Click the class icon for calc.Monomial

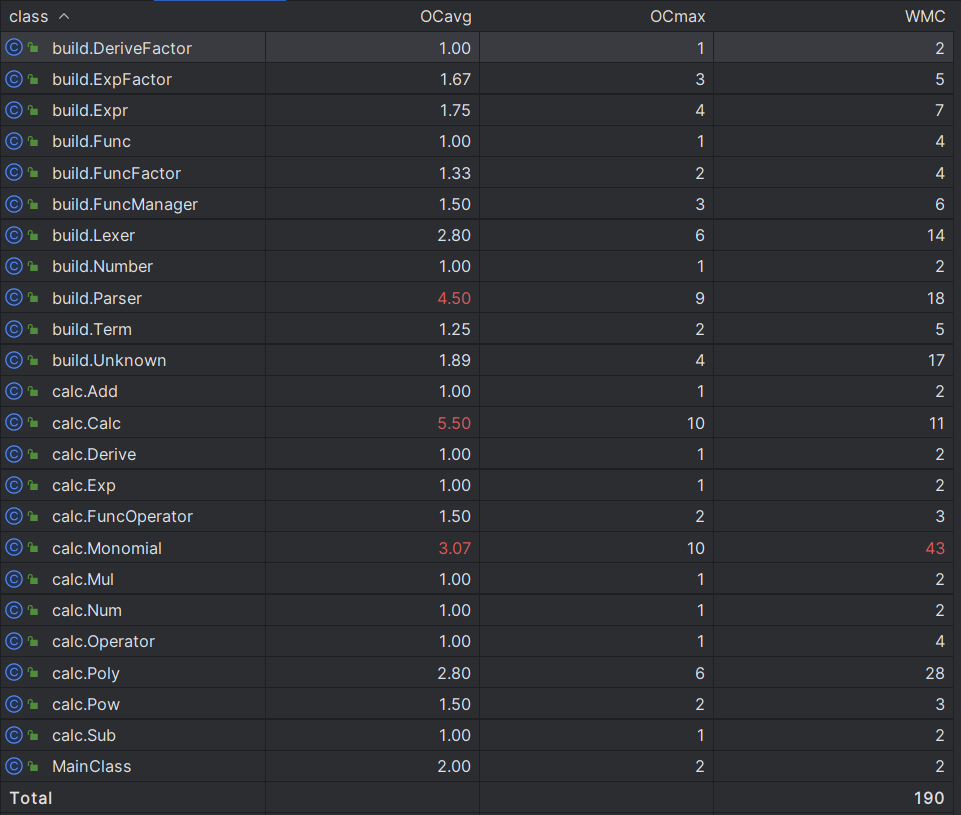pyautogui.click(x=13, y=547)
